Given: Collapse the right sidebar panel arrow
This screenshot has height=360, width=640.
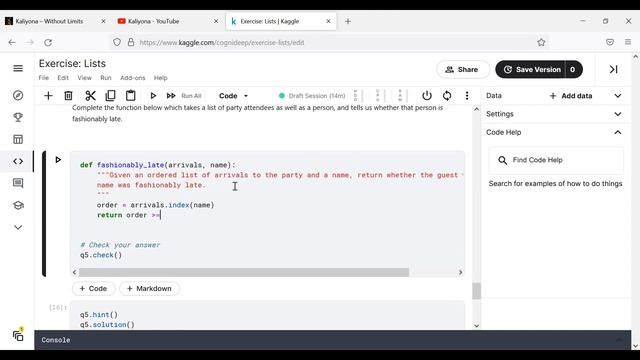Looking at the screenshot, I should [613, 69].
